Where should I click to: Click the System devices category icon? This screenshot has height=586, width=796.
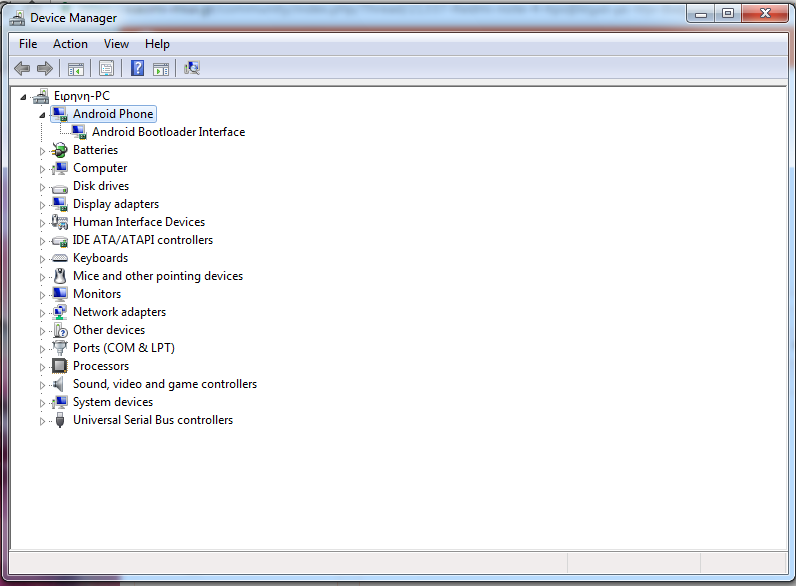point(60,402)
